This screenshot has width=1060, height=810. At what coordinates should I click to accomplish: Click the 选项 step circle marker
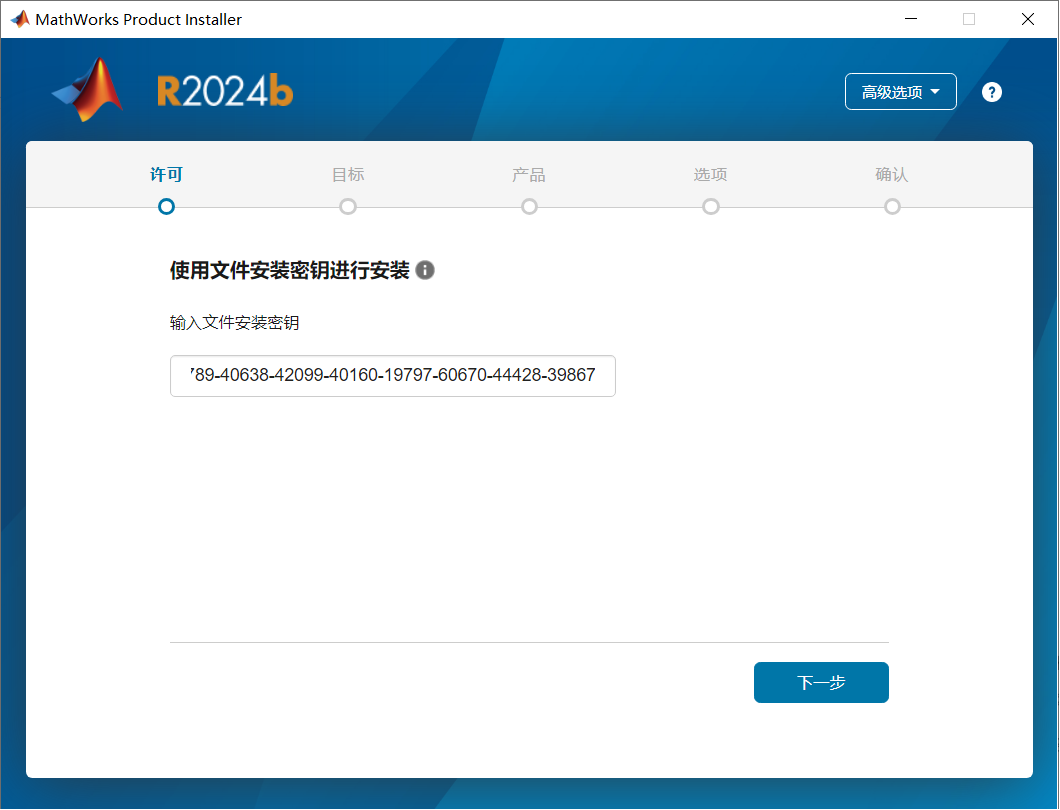click(710, 206)
